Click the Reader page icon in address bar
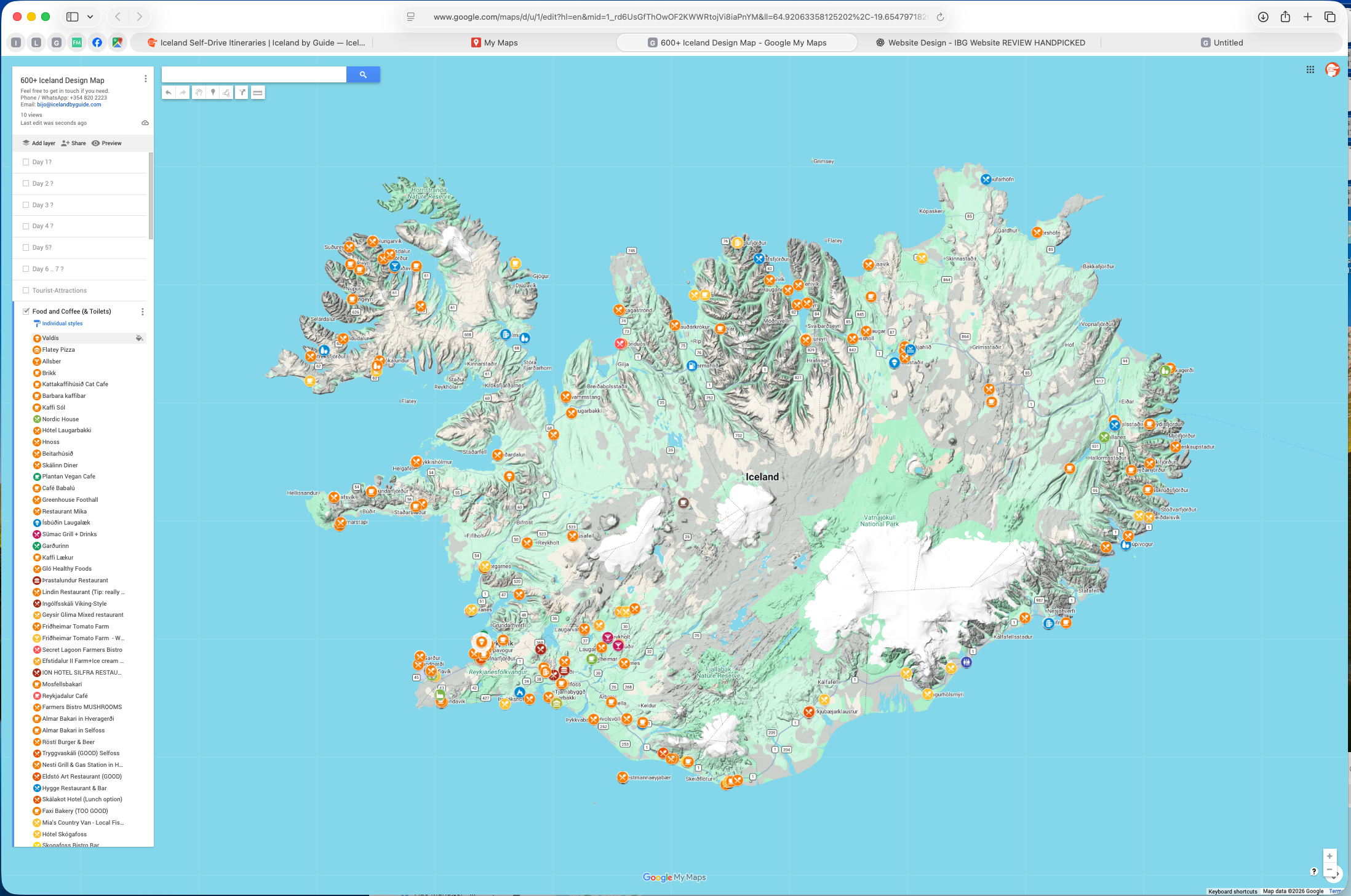 [x=411, y=17]
